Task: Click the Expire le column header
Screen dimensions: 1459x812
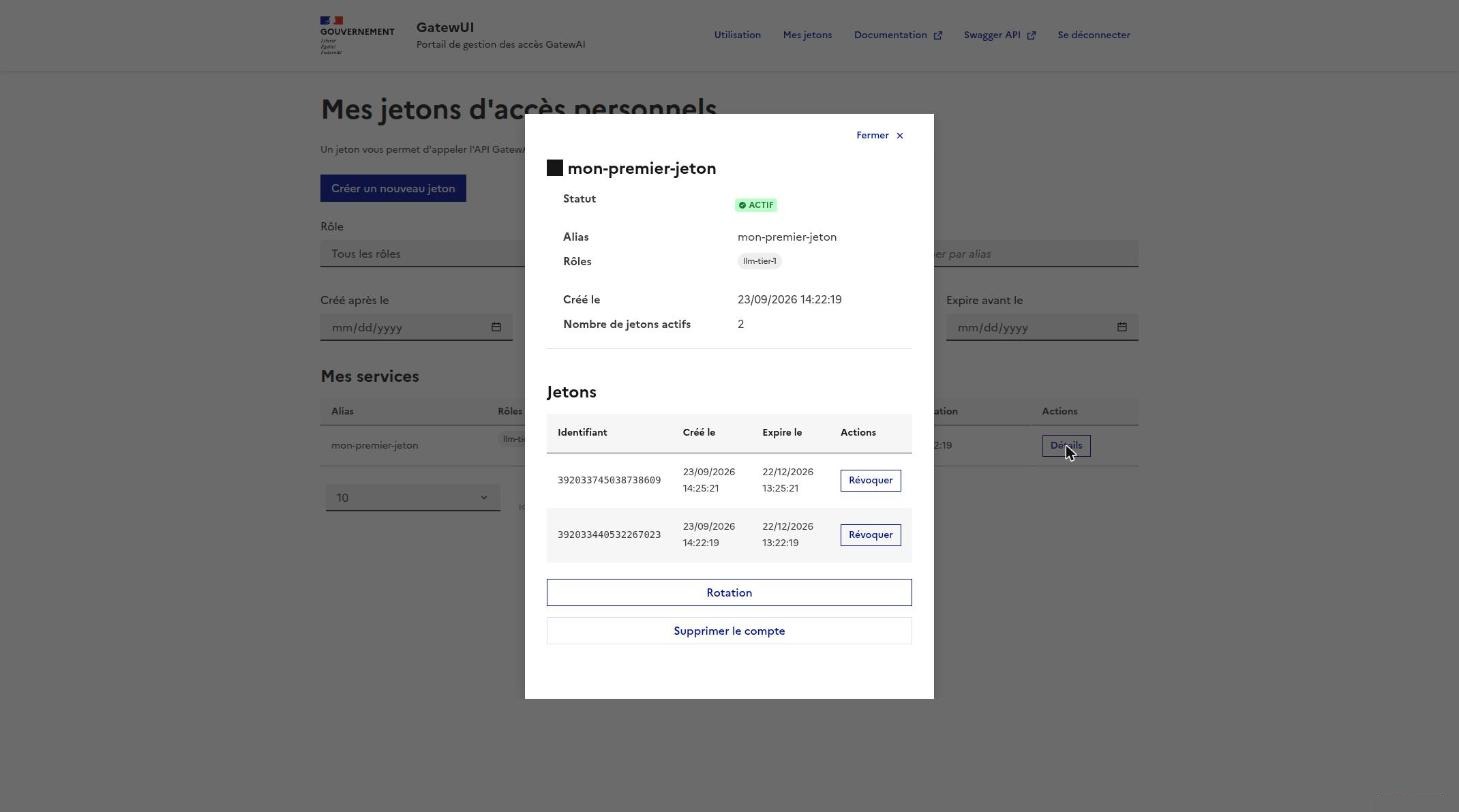Action: pyautogui.click(x=782, y=433)
